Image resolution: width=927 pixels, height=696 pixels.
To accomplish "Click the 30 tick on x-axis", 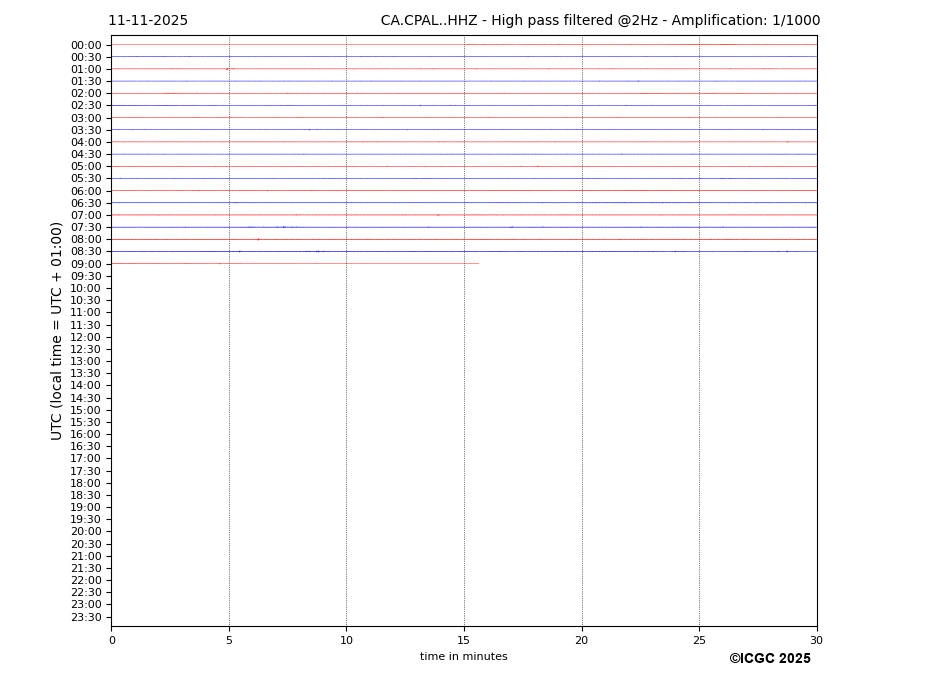I will click(x=816, y=640).
